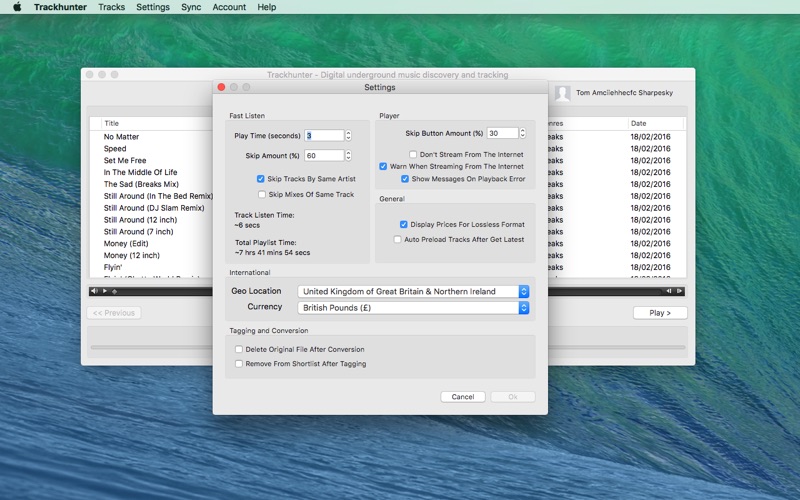Click the Skip Amount percent stepper arrows

348,155
